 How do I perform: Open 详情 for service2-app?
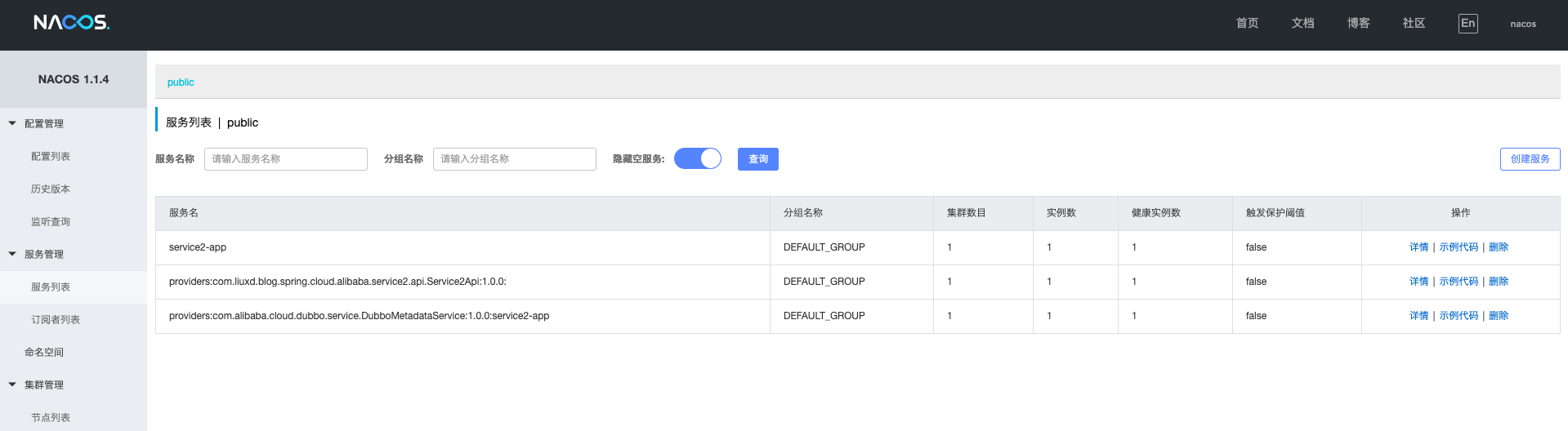(x=1418, y=247)
